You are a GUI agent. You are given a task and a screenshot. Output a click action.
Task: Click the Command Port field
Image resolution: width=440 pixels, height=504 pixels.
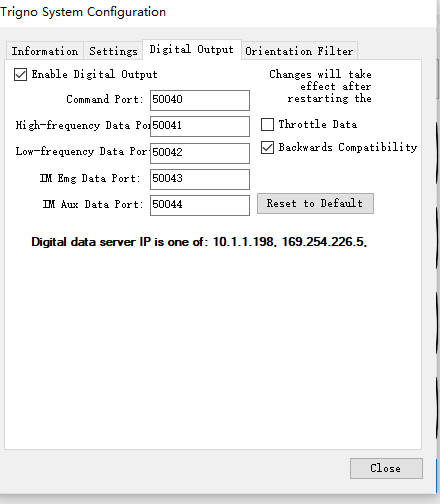click(x=200, y=100)
